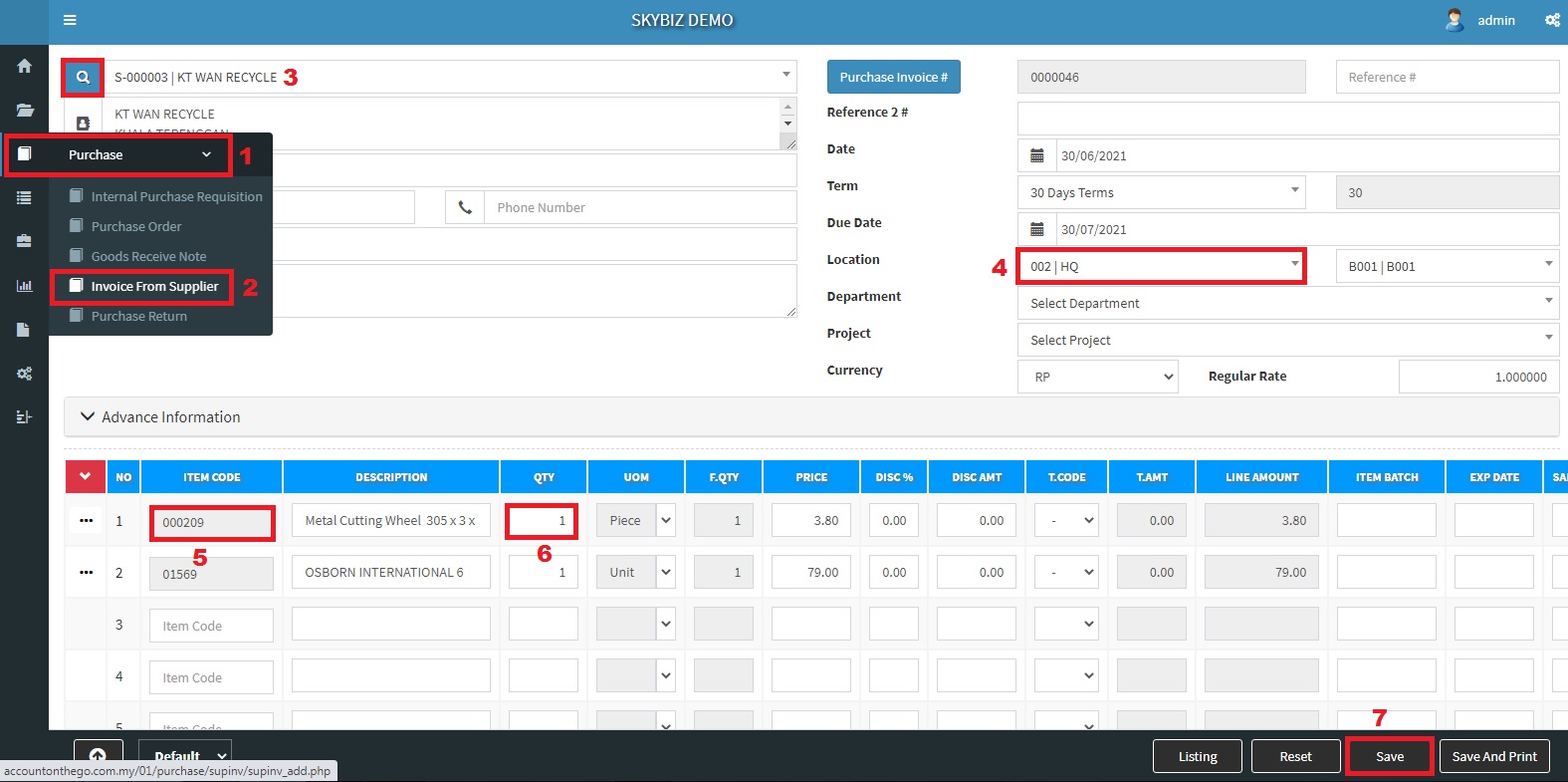Click the hamburger menu icon in header
This screenshot has width=1568, height=782.
point(70,20)
